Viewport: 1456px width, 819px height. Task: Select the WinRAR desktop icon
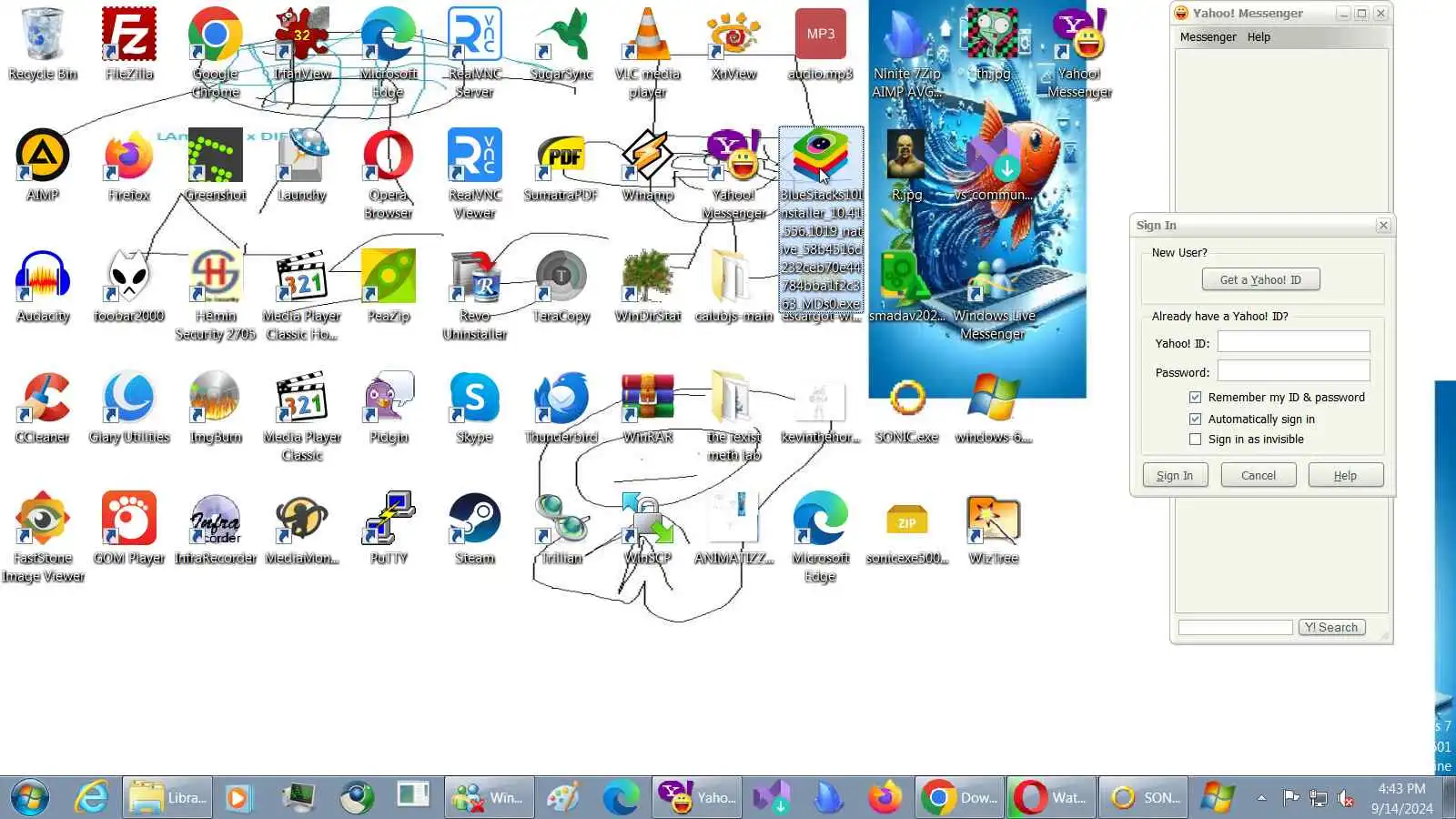pos(647,407)
